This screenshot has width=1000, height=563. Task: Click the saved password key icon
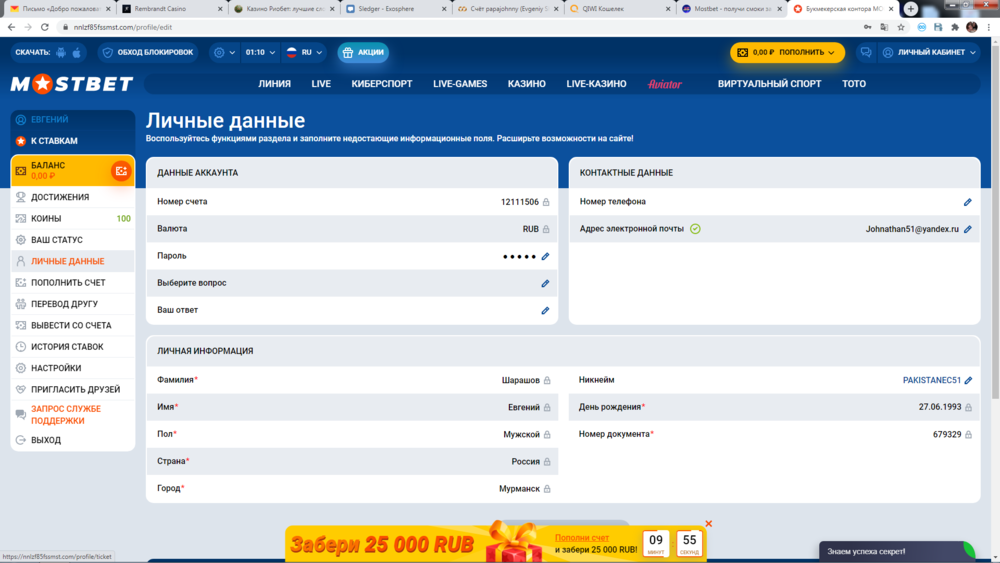(x=867, y=27)
